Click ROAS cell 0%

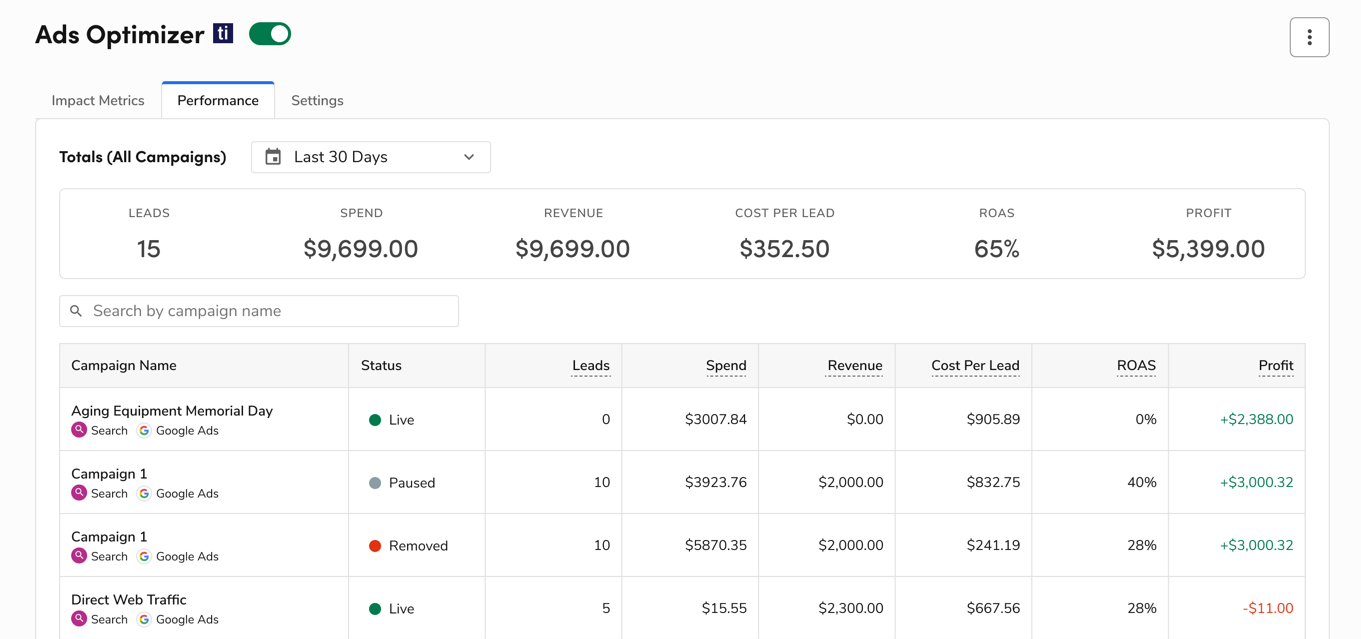(x=1146, y=420)
